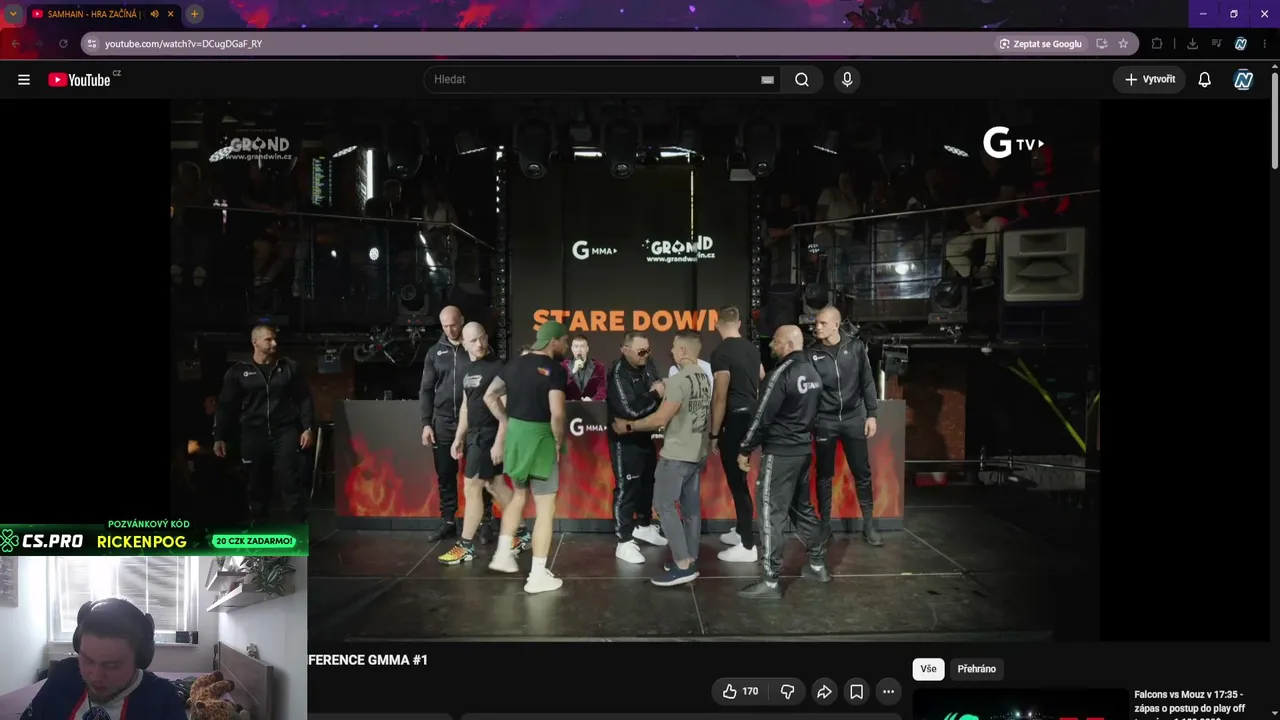This screenshot has width=1280, height=720.
Task: Select the Přehráno filter chip
Action: (x=977, y=669)
